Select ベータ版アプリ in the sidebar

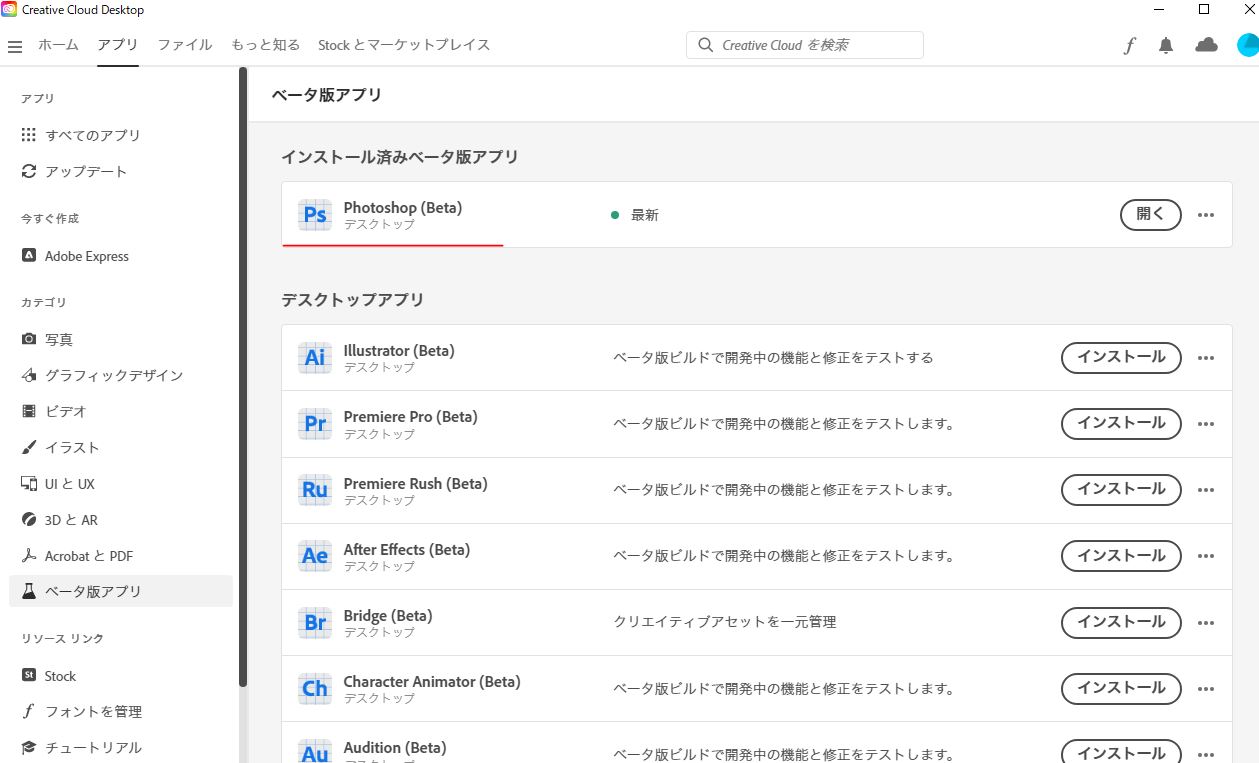tap(121, 591)
